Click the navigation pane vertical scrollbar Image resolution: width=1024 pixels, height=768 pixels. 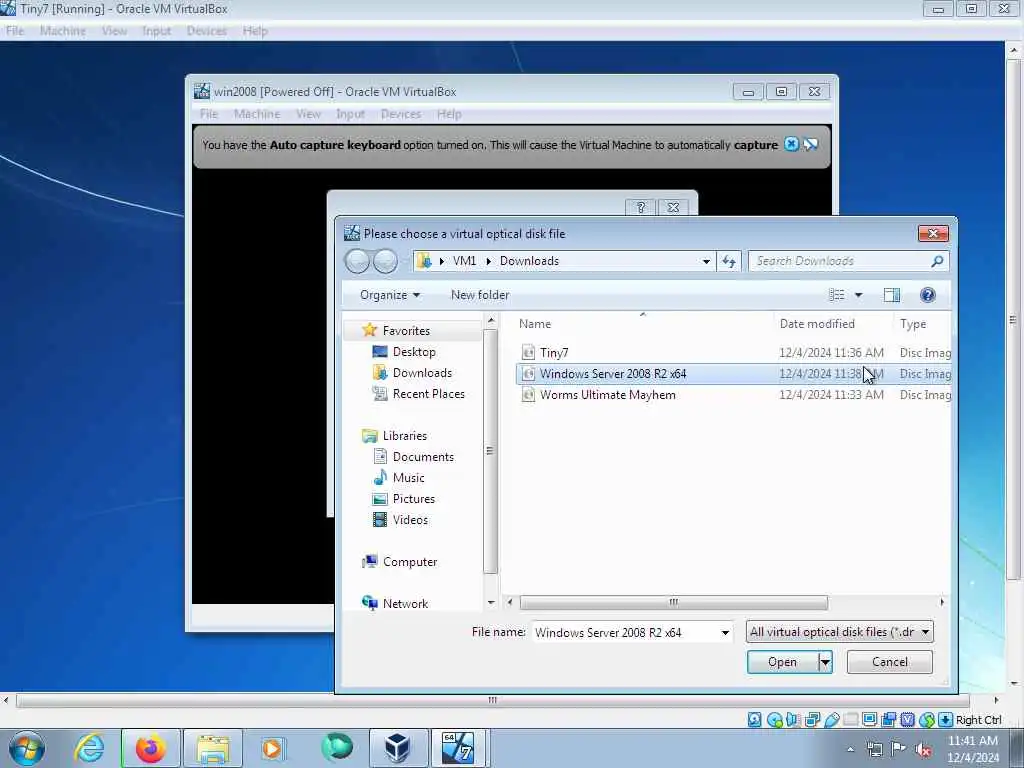pos(490,451)
